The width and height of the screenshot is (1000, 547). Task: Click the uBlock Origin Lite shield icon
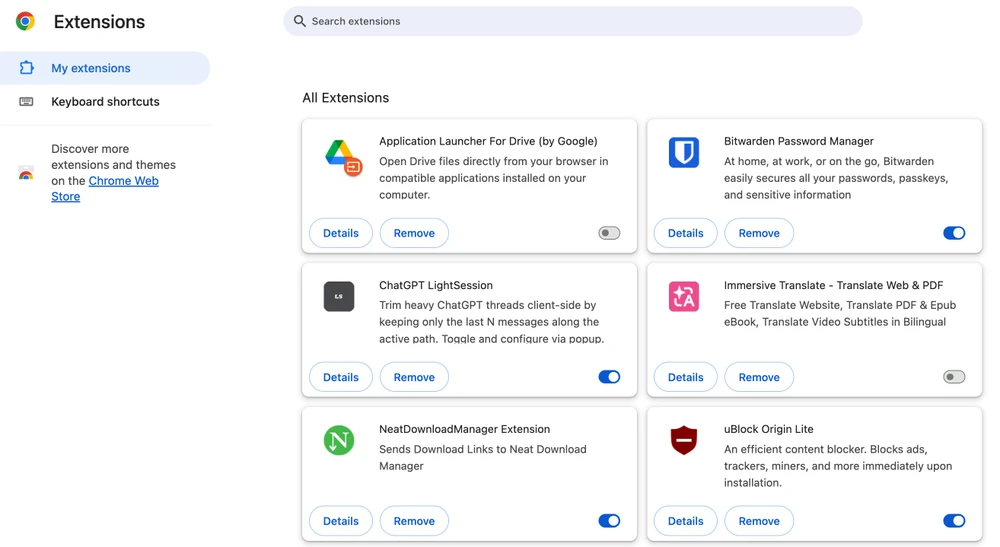click(x=683, y=440)
